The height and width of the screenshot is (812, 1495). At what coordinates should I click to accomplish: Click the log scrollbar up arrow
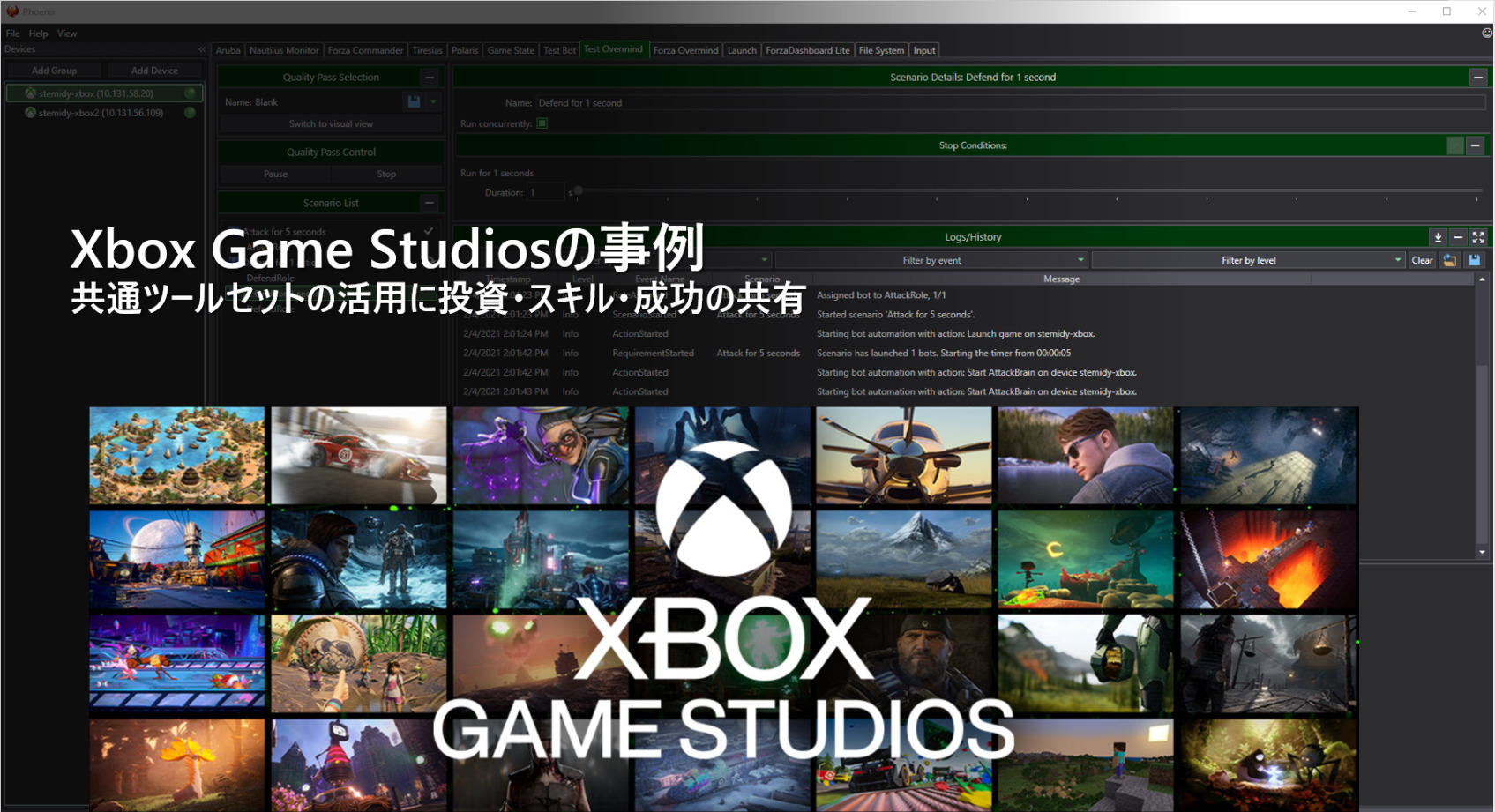click(1482, 279)
